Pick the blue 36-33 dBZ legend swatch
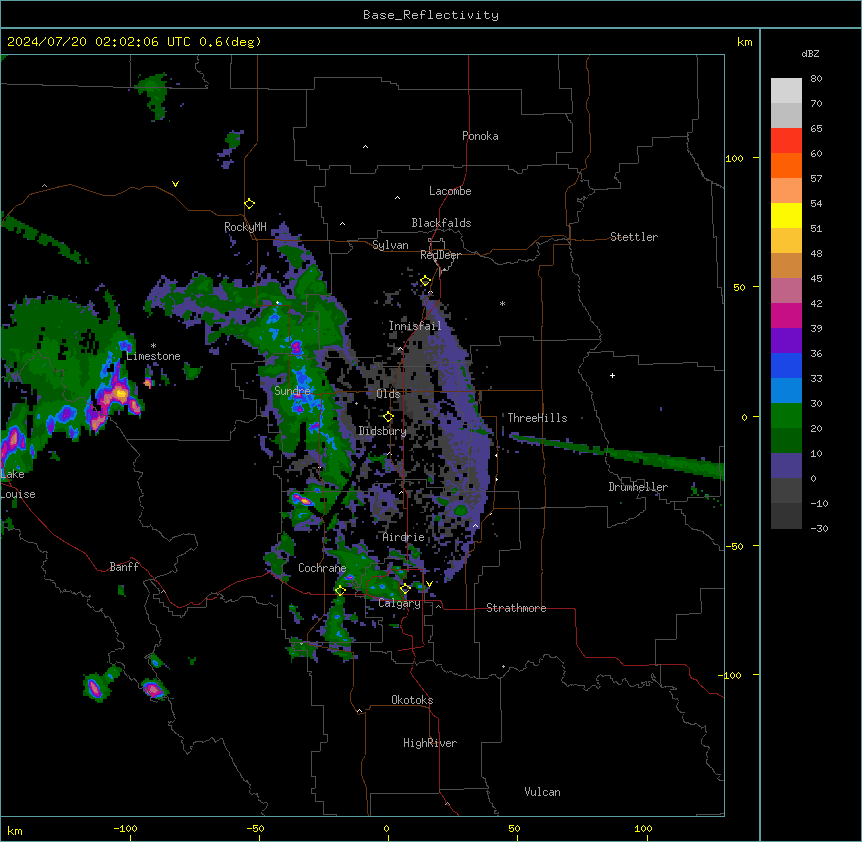The height and width of the screenshot is (842, 862). tap(786, 365)
